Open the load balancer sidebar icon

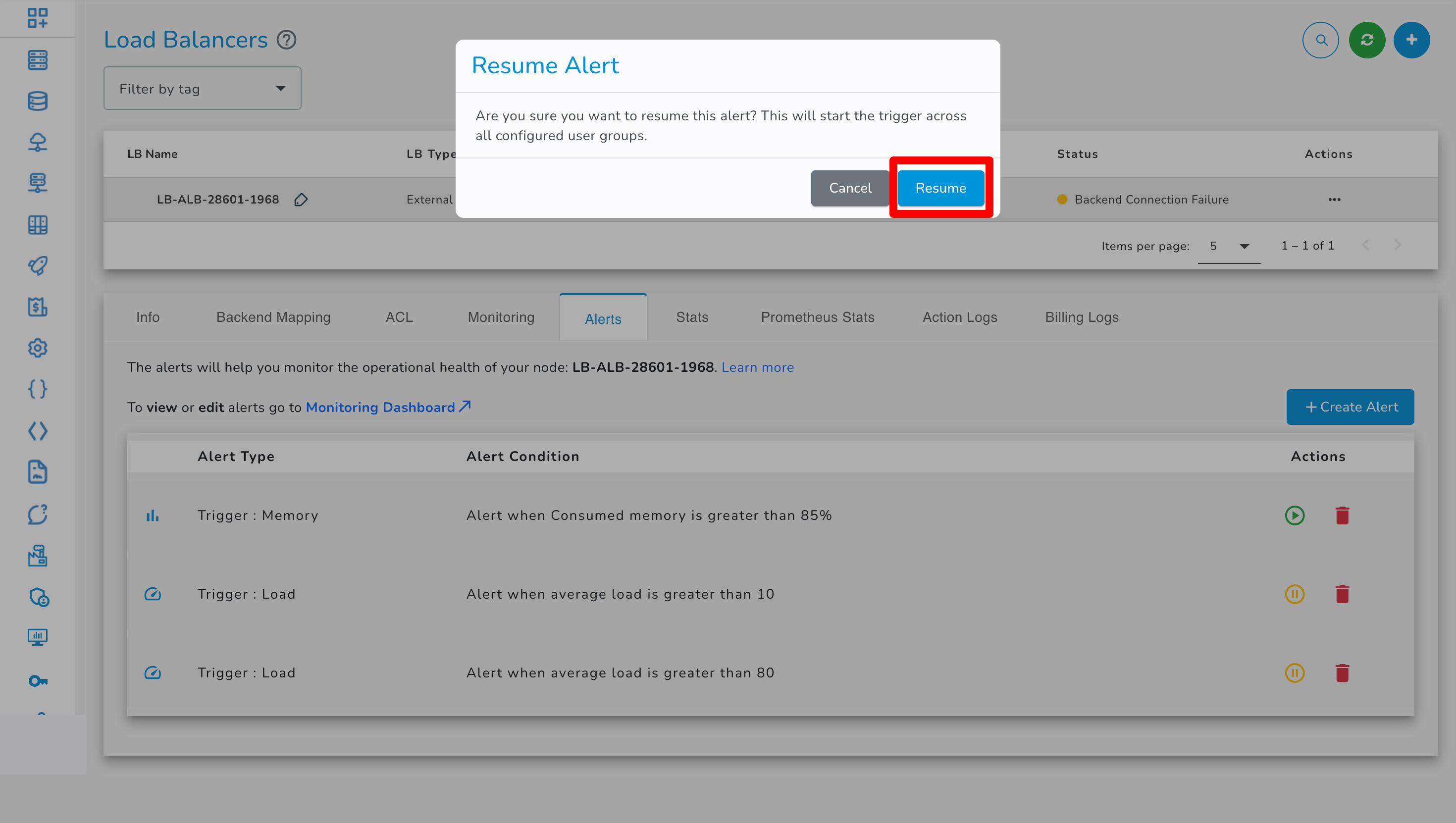click(x=37, y=183)
